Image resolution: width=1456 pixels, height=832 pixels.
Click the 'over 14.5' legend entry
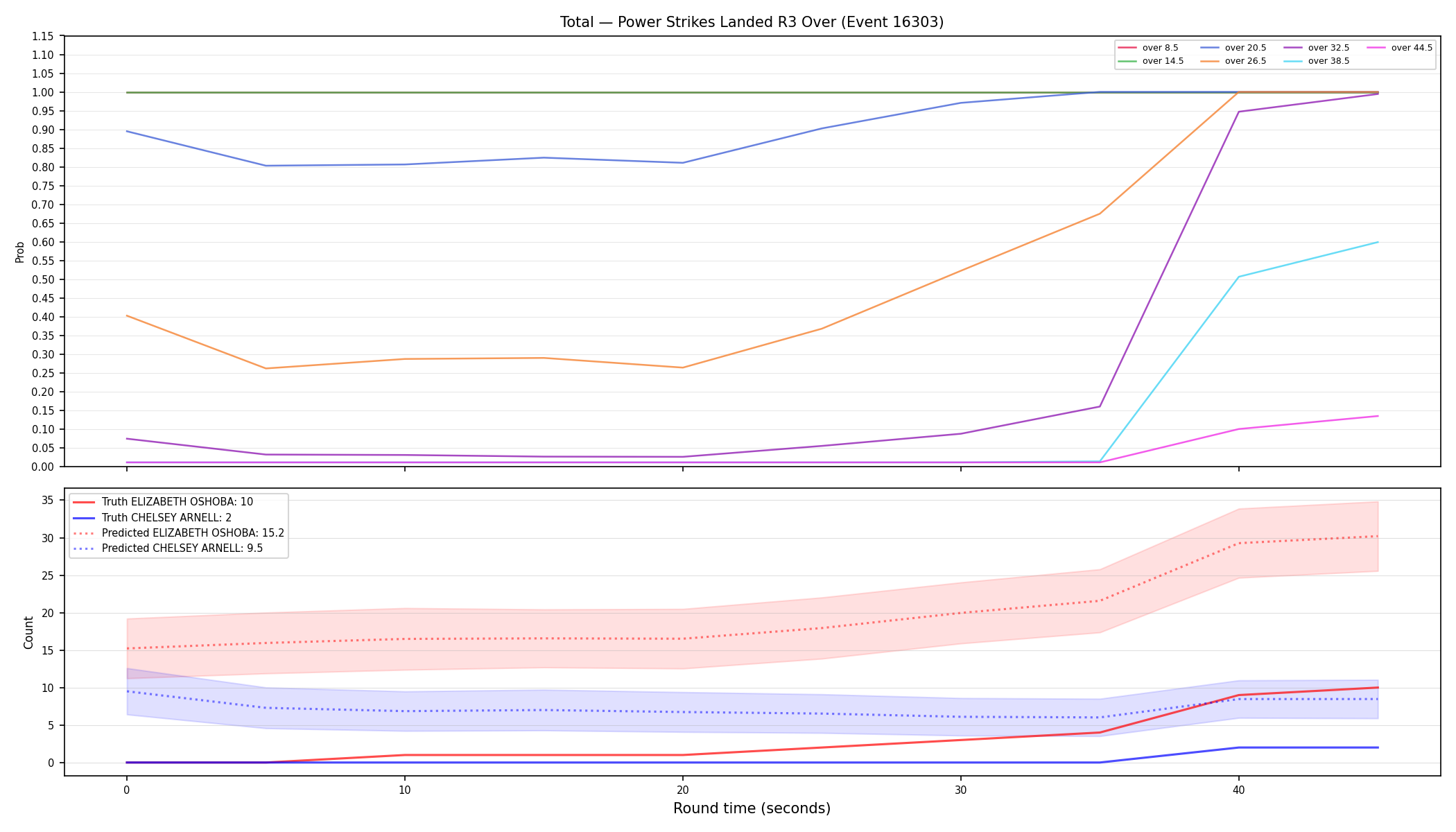pos(1151,61)
